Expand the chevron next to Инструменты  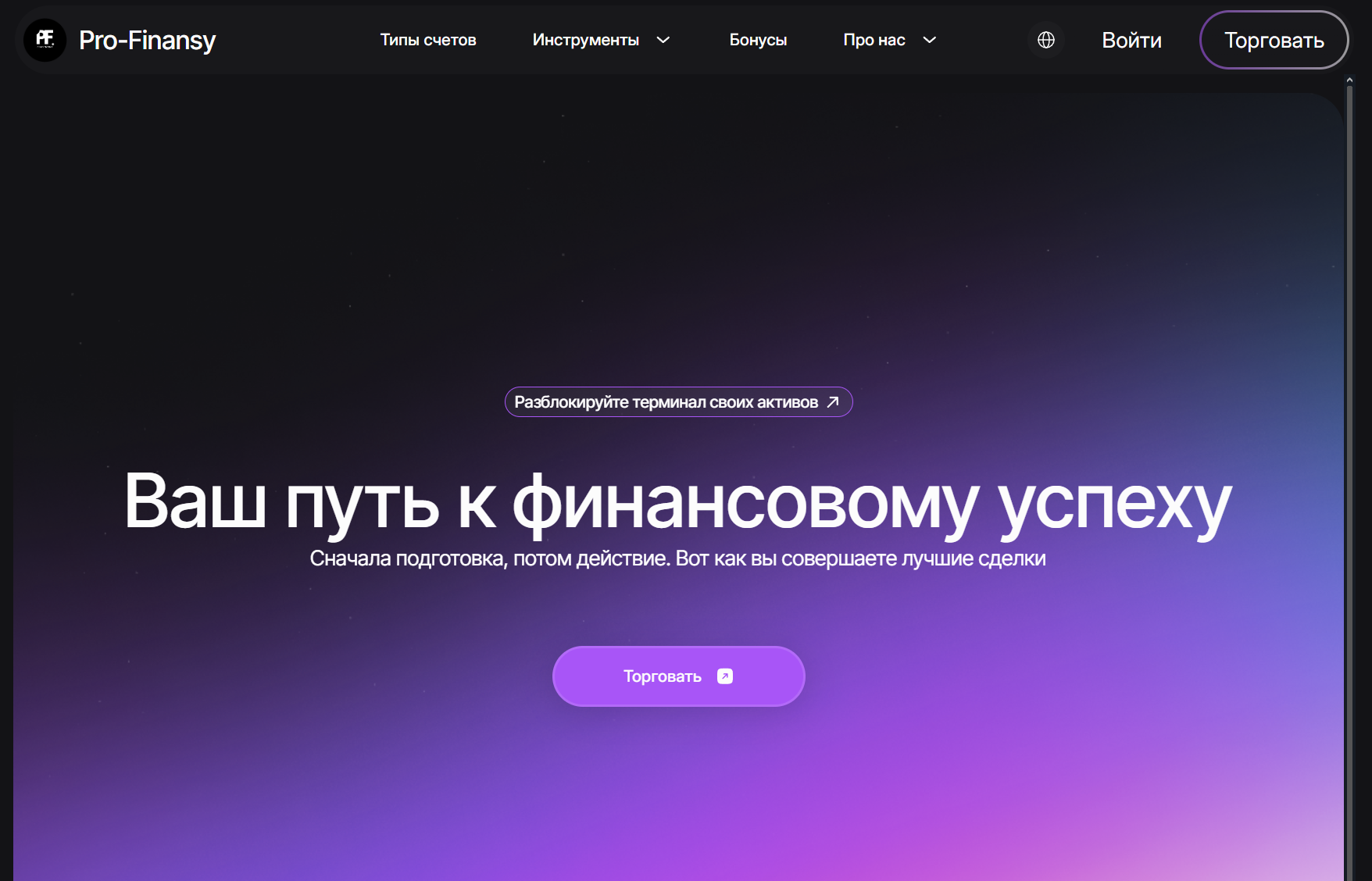coord(663,40)
